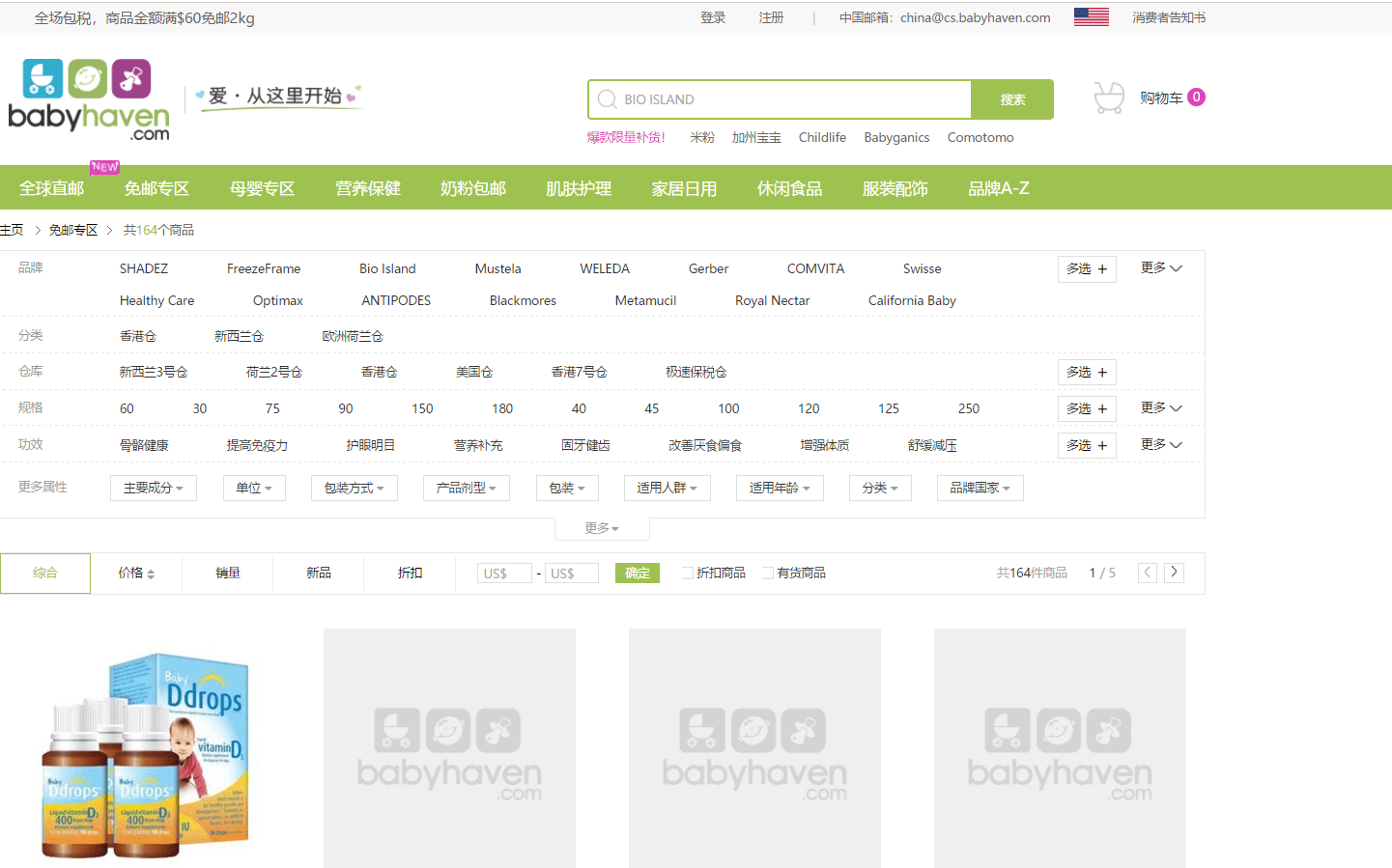The height and width of the screenshot is (868, 1392).
Task: Click the 购物车 link
Action: 1161,98
